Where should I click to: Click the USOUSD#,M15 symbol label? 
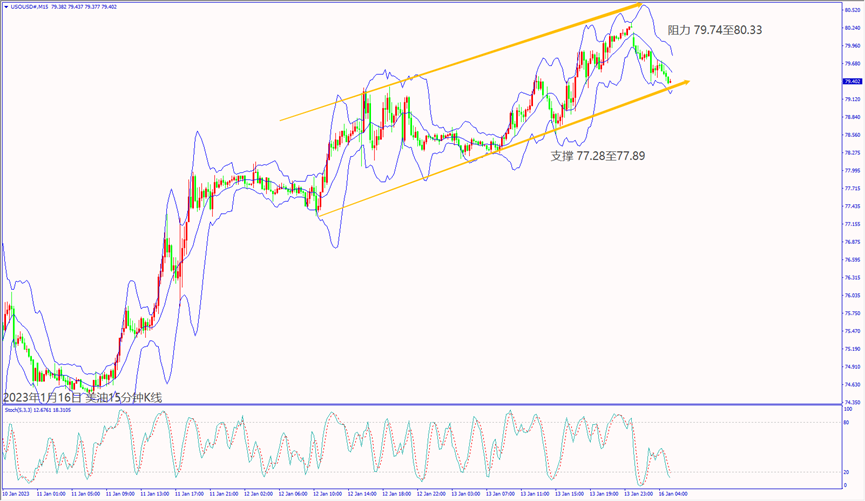pyautogui.click(x=32, y=6)
